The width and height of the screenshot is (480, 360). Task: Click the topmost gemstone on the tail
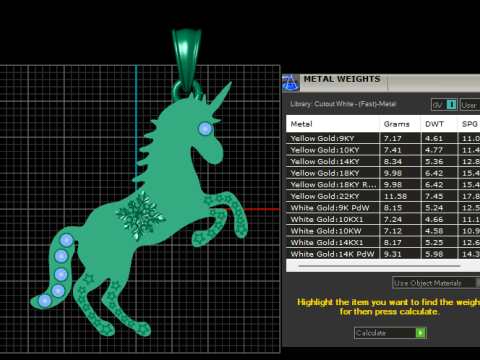coord(66,240)
